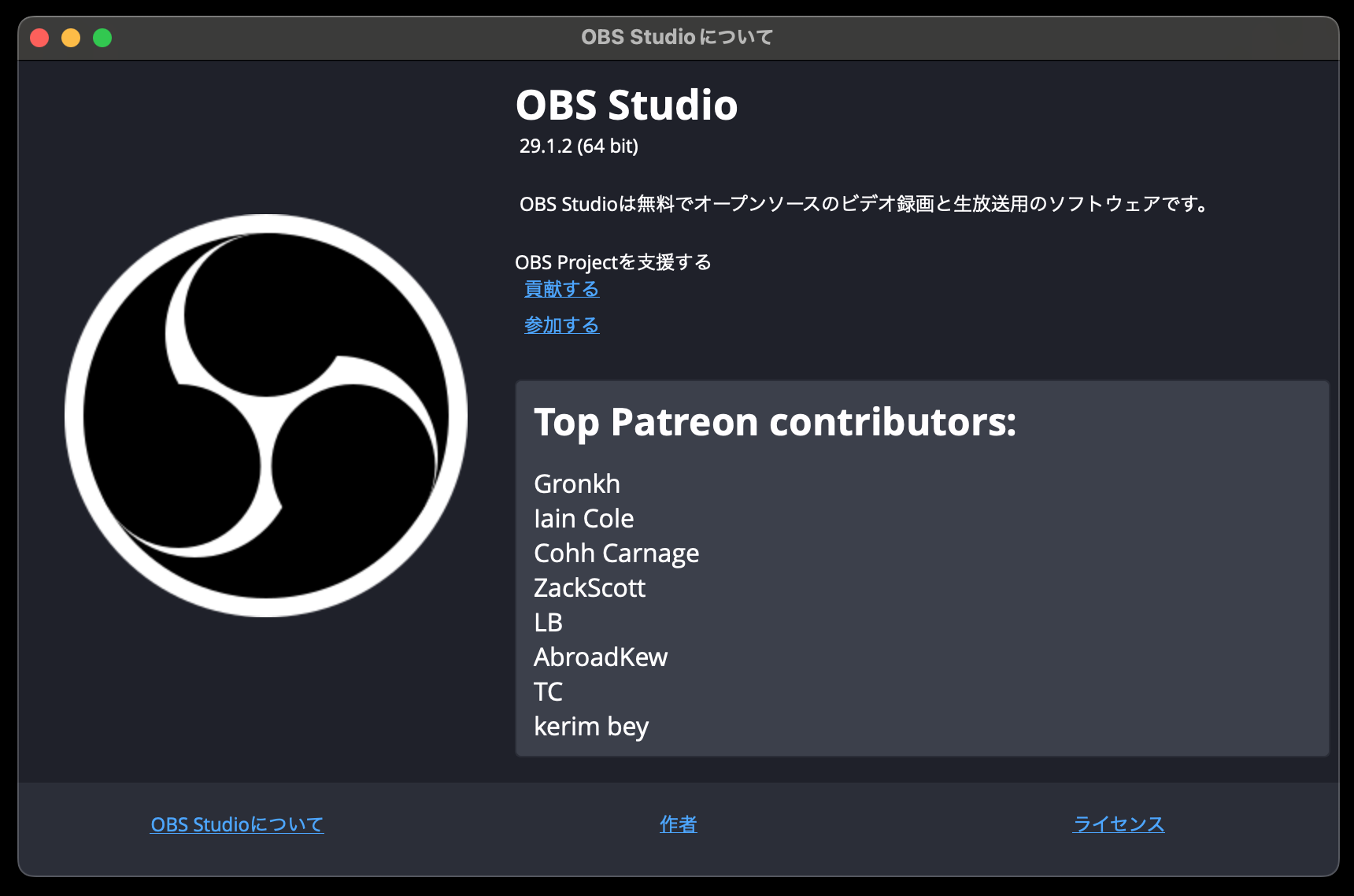Image resolution: width=1354 pixels, height=896 pixels.
Task: Select the ZackScott contributor name
Action: point(590,588)
